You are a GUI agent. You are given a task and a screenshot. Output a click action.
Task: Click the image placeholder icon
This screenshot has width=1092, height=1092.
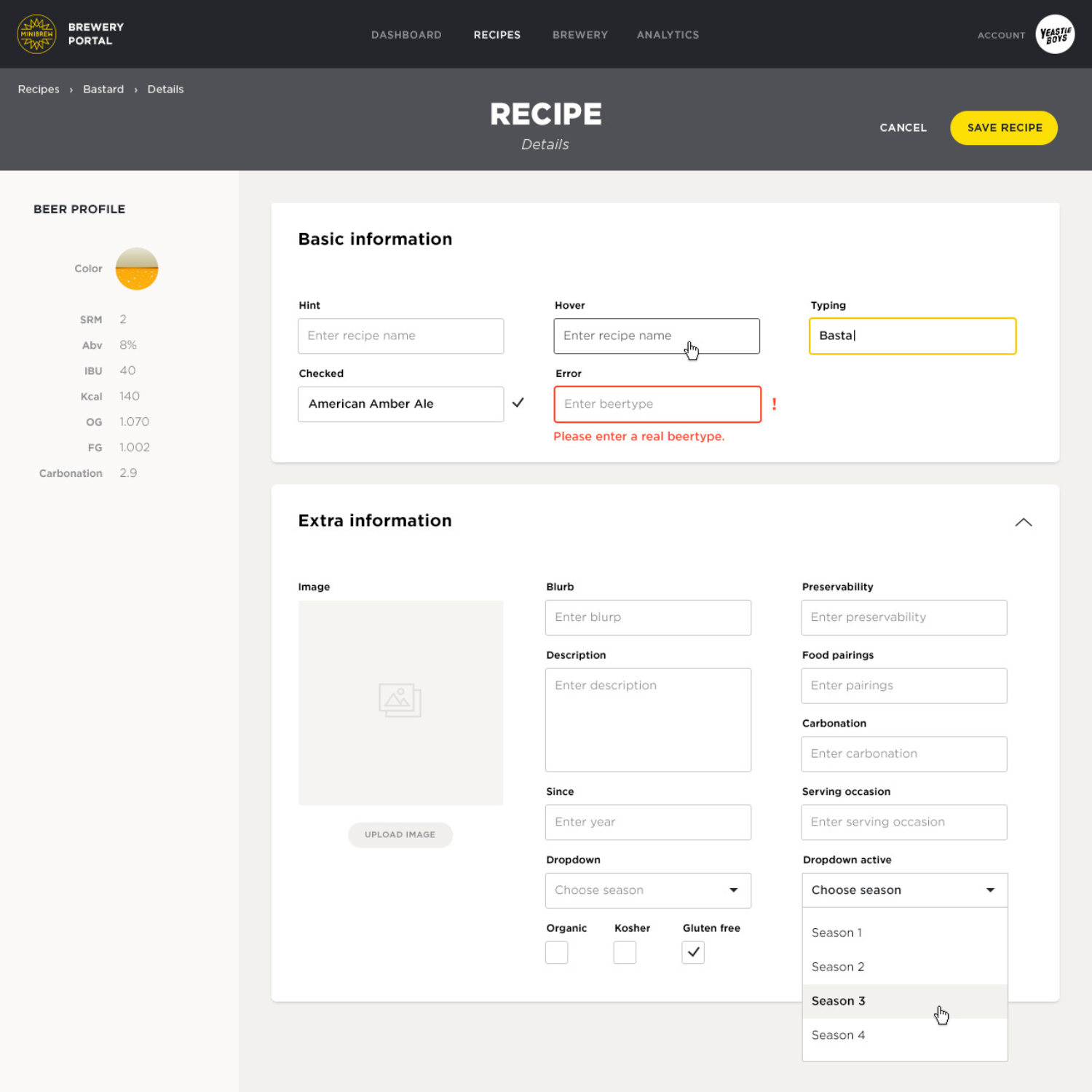coord(400,700)
